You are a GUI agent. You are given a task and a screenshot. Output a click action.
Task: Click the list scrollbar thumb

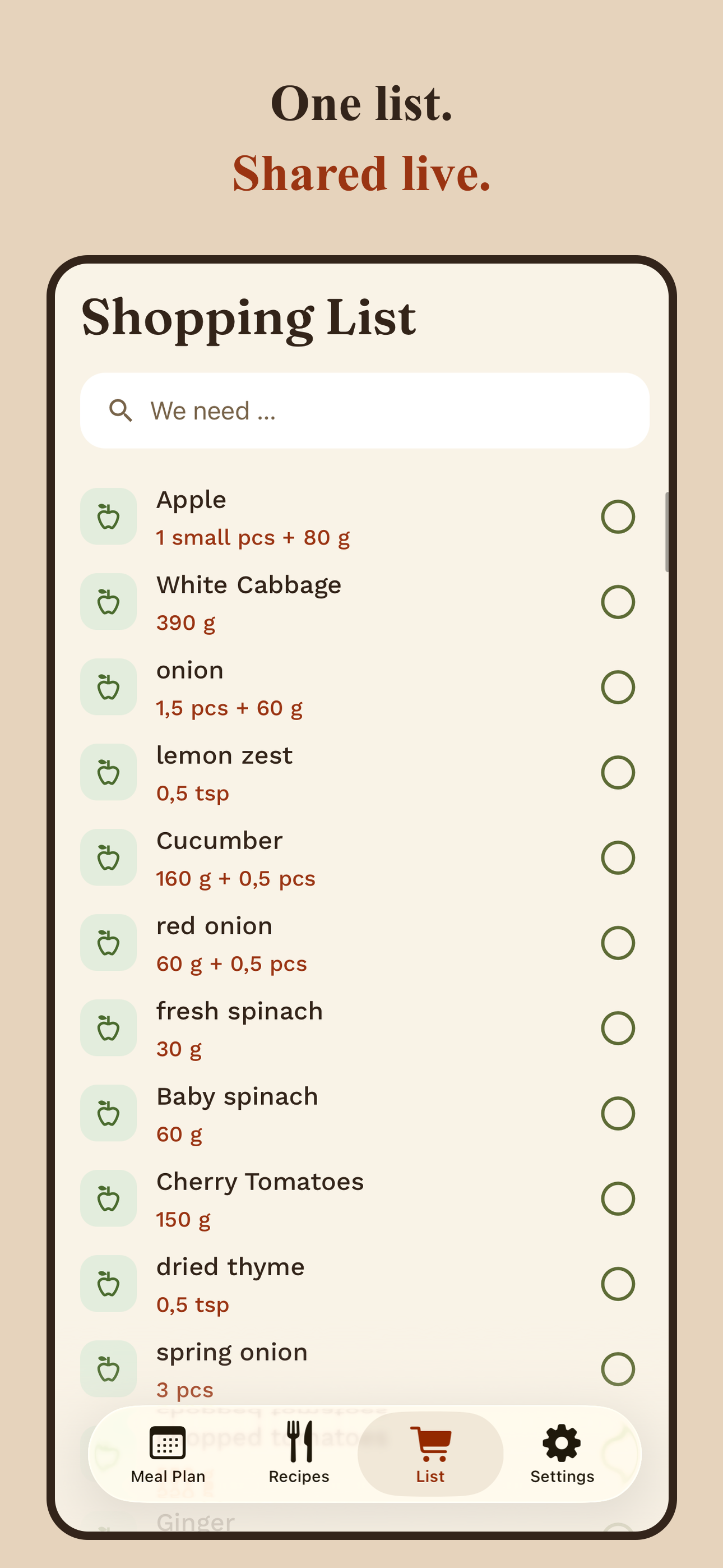667,532
